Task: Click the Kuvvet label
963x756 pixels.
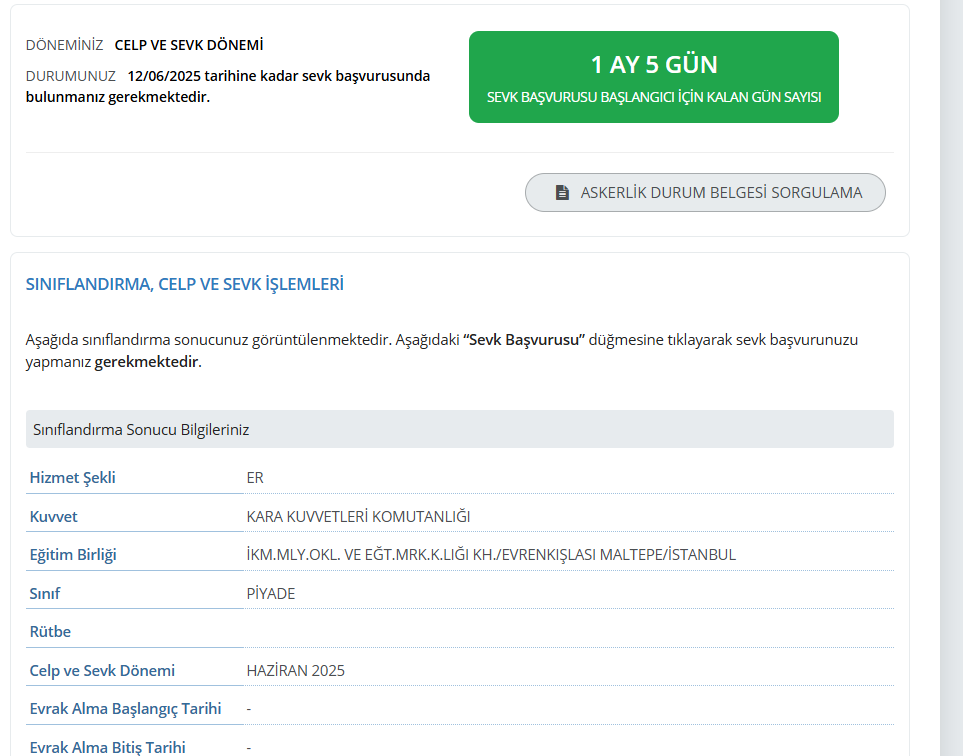Action: [53, 516]
